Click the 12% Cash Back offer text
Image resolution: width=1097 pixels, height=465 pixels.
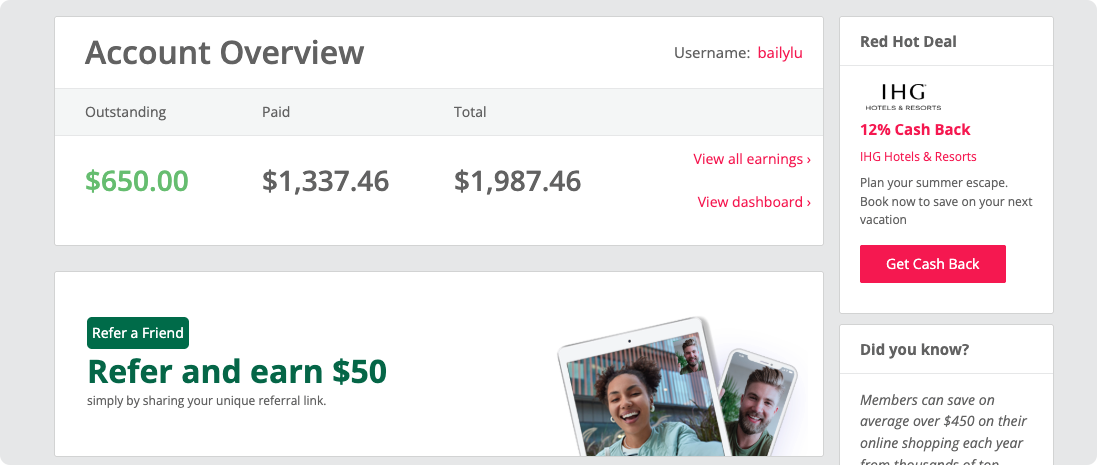point(915,130)
